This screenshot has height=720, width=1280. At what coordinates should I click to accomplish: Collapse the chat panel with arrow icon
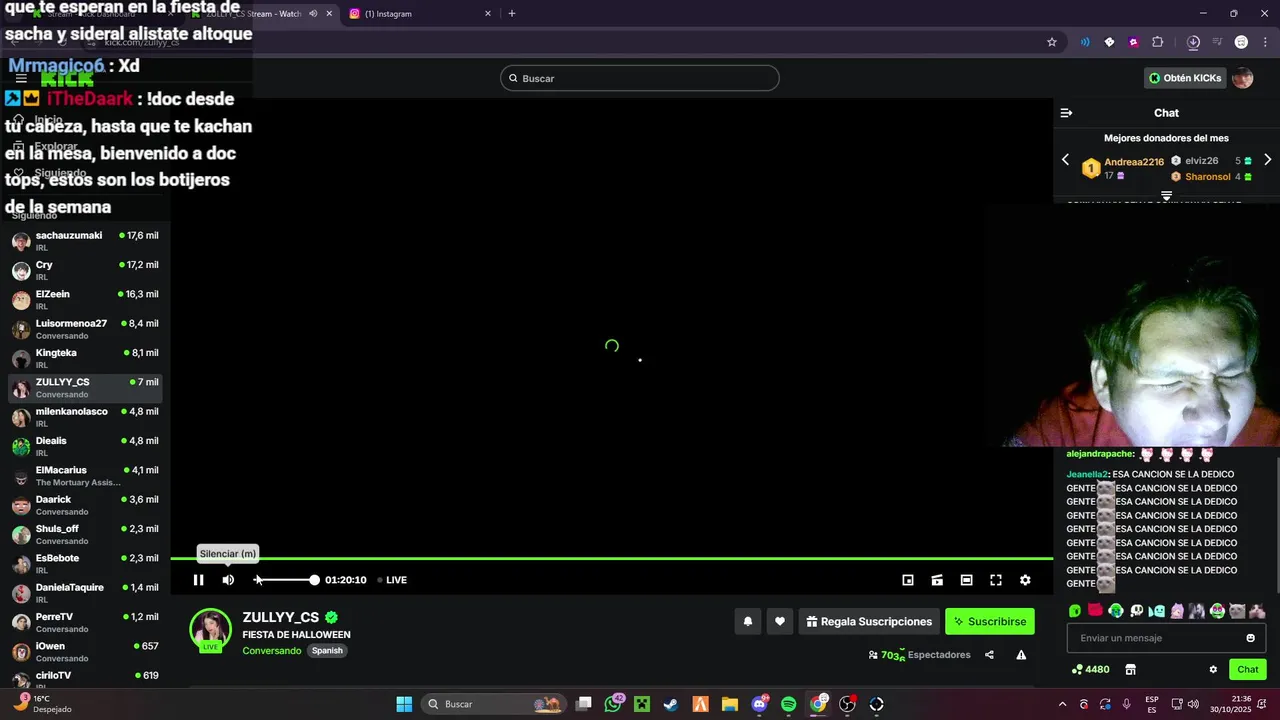point(1066,113)
